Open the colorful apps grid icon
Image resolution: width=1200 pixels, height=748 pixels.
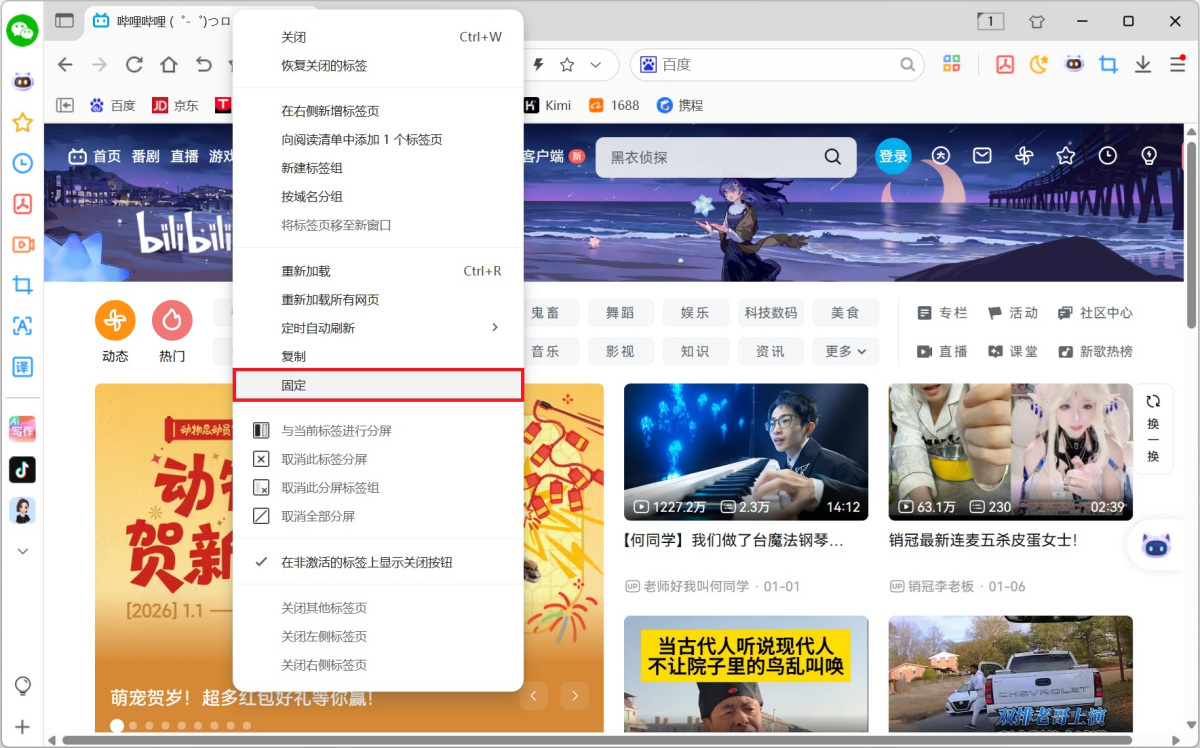[951, 64]
